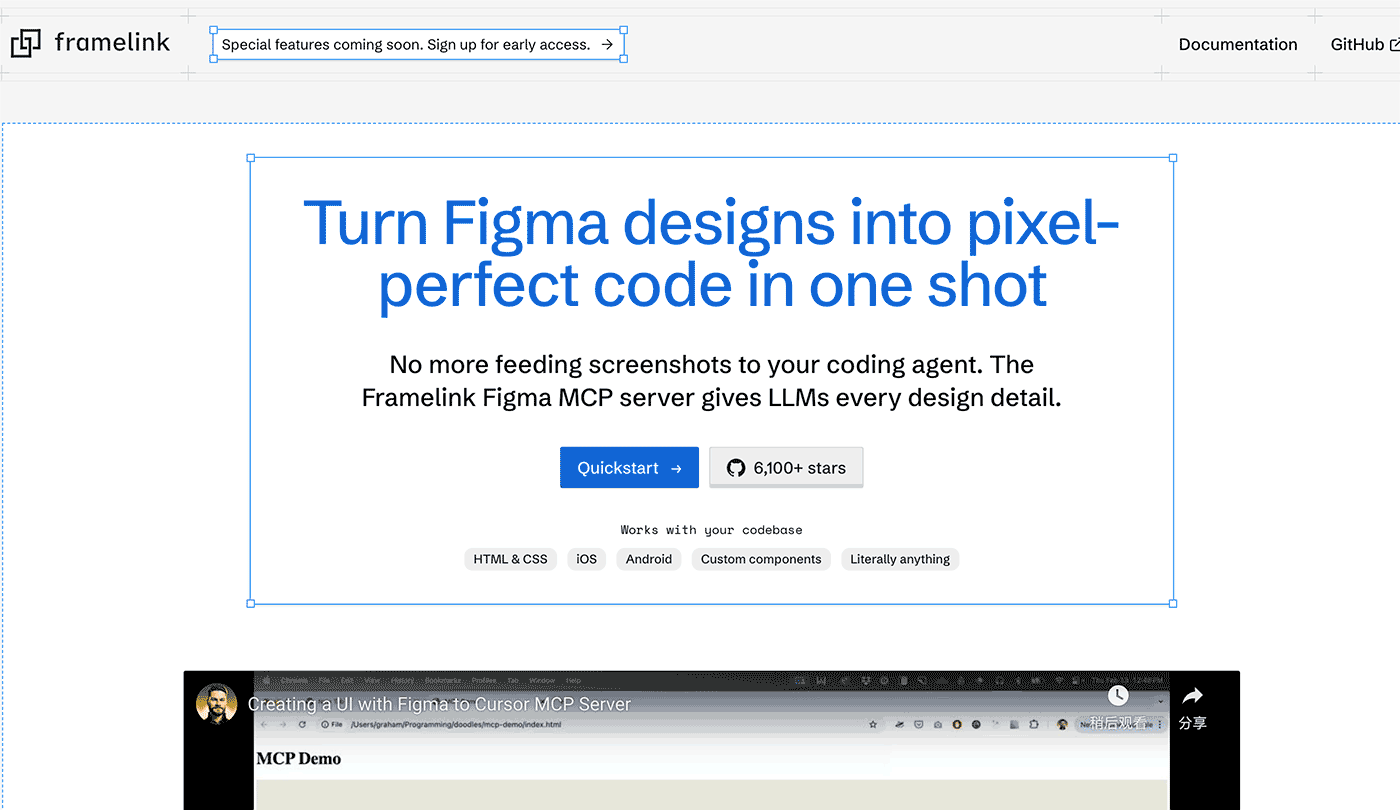Open the video title "Creating a UI with Figma"

(440, 704)
